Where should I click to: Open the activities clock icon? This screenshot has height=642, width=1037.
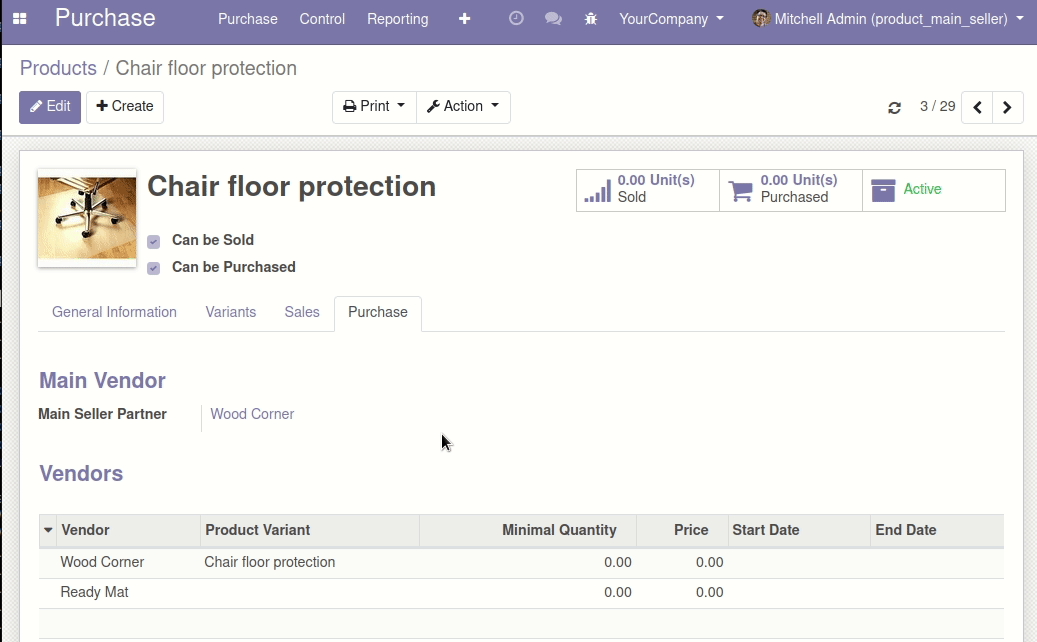pyautogui.click(x=516, y=19)
